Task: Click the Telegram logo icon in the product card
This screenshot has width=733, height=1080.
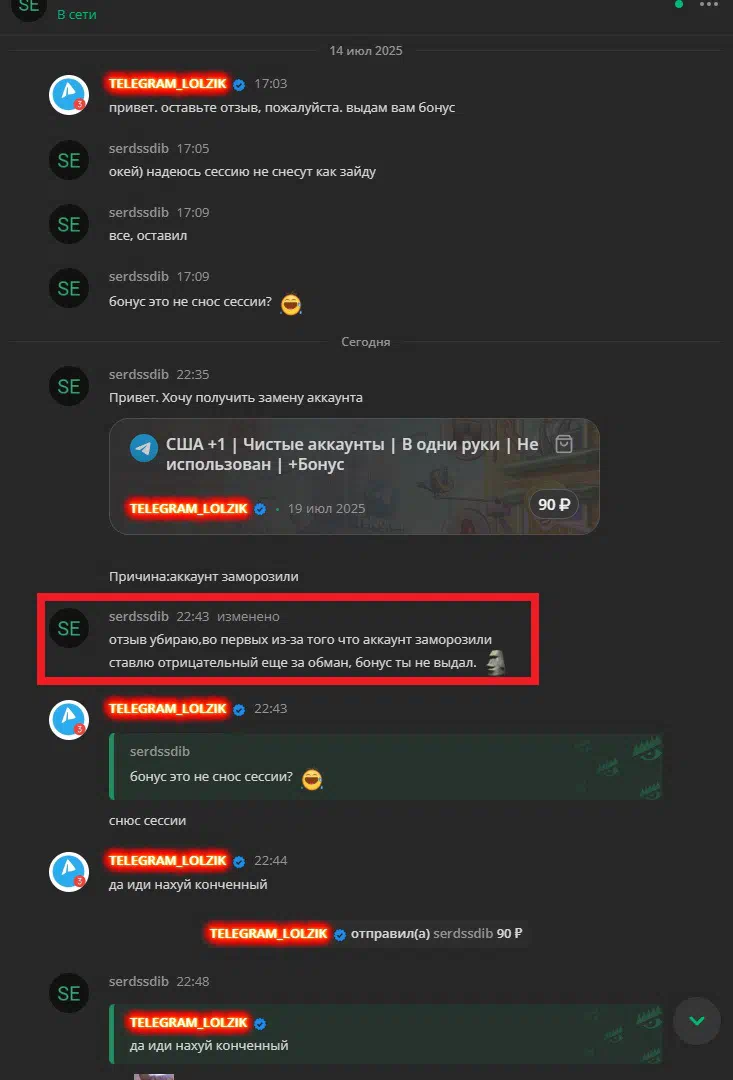Action: coord(144,448)
